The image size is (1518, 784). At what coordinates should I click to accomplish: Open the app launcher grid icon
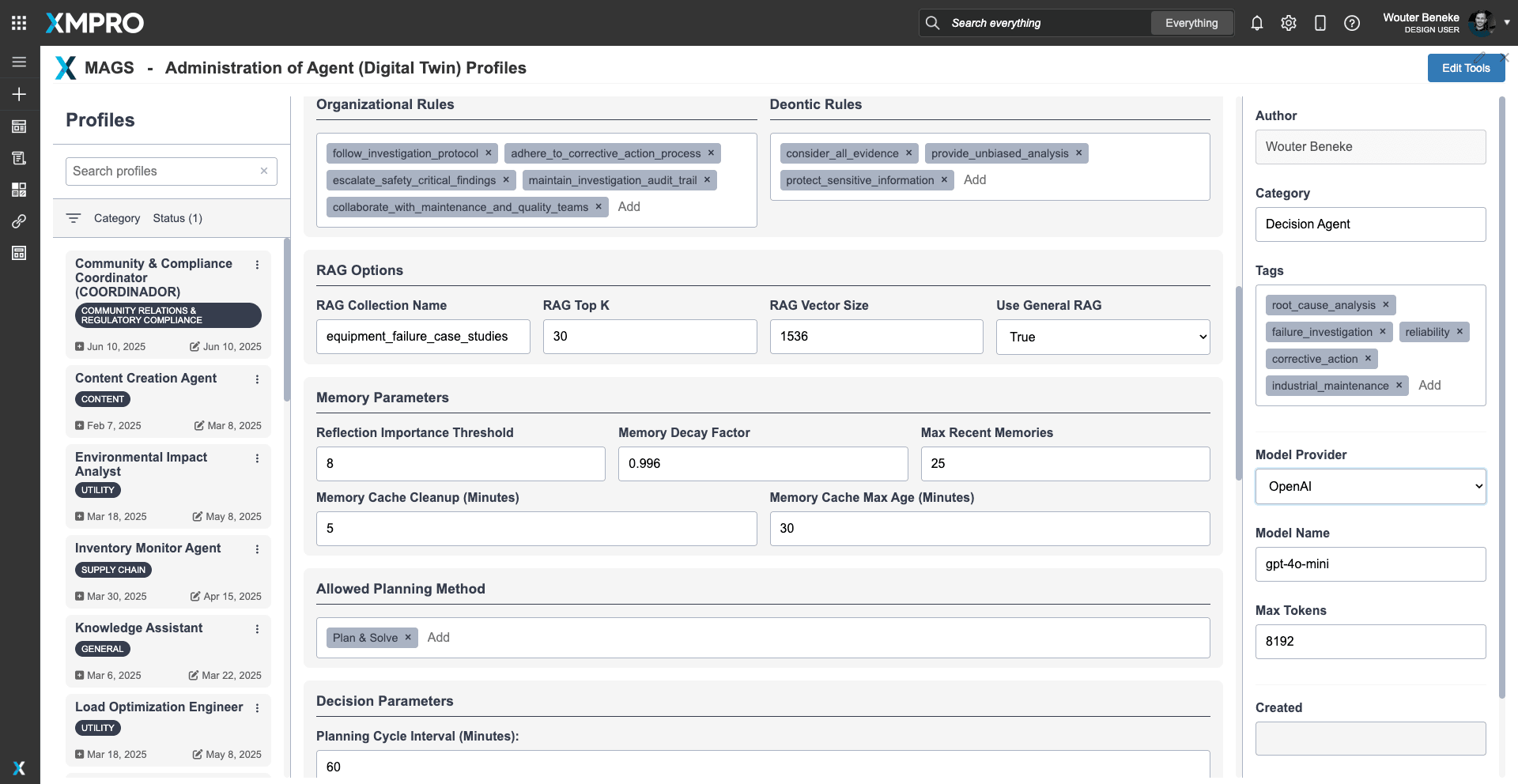coord(19,23)
